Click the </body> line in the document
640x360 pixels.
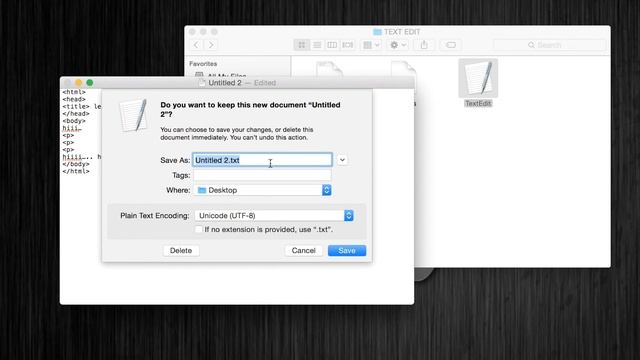[x=76, y=164]
